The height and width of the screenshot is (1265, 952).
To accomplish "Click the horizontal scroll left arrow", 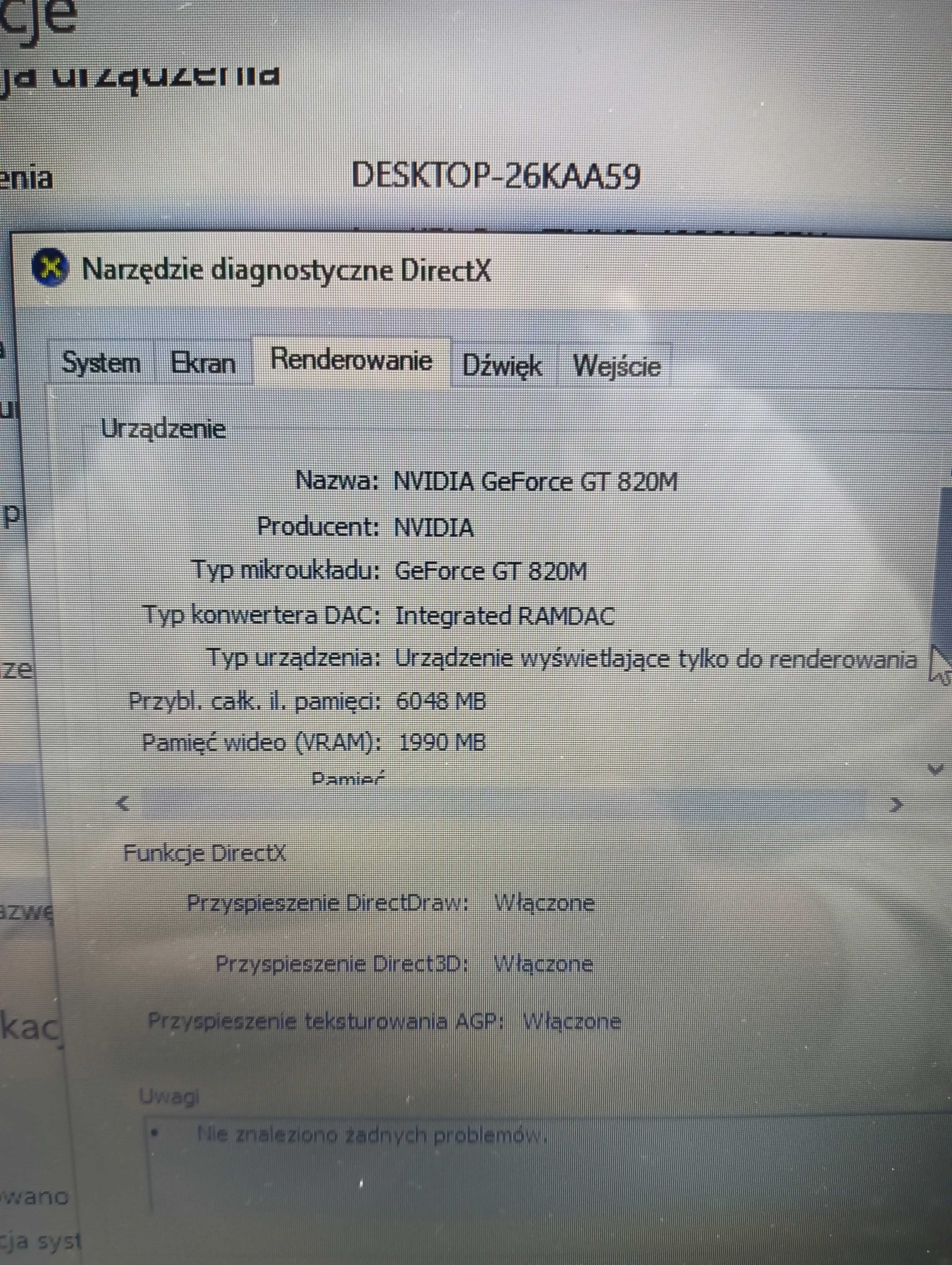I will point(122,804).
